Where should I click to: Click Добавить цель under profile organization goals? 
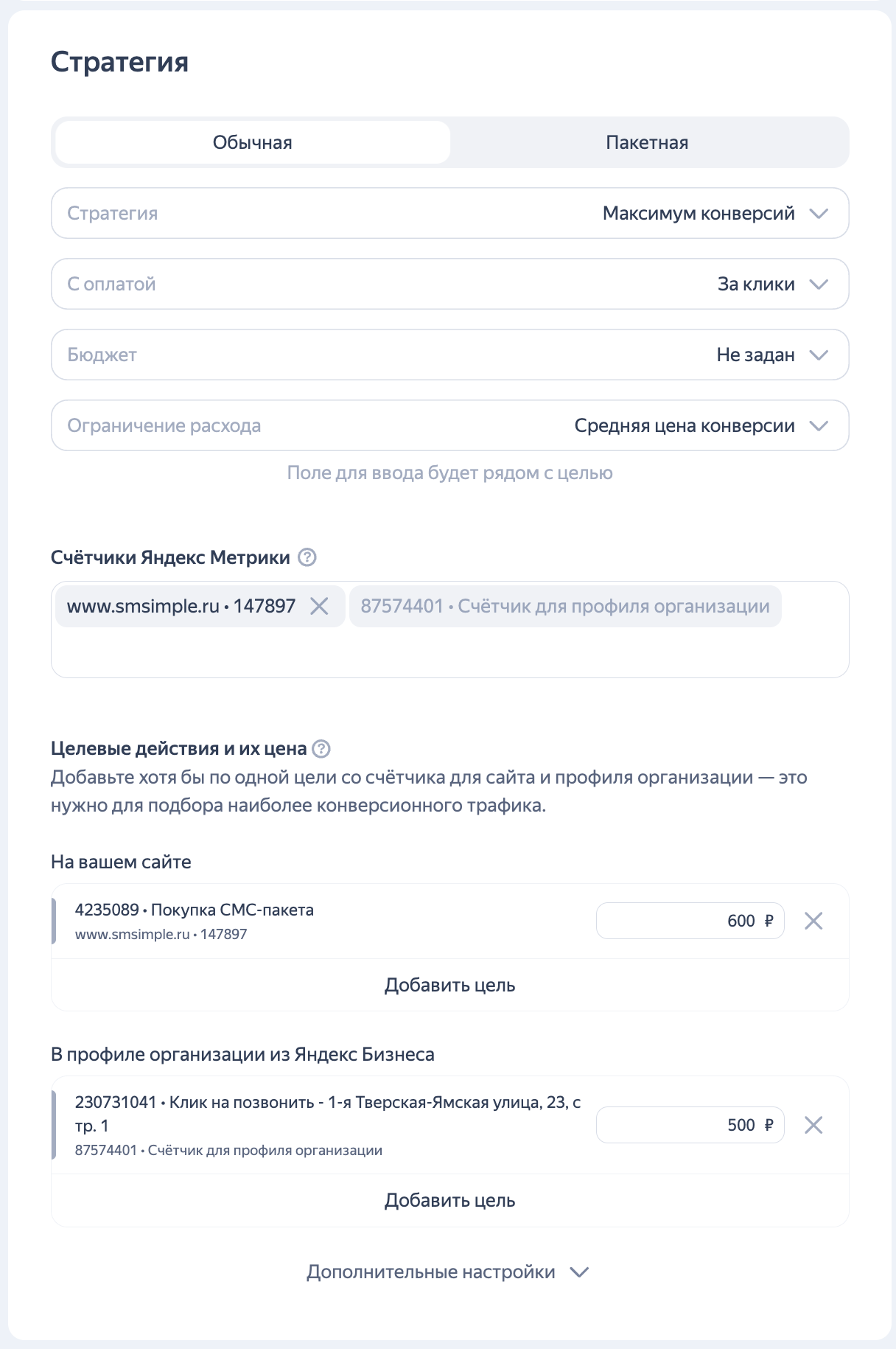click(x=449, y=1200)
